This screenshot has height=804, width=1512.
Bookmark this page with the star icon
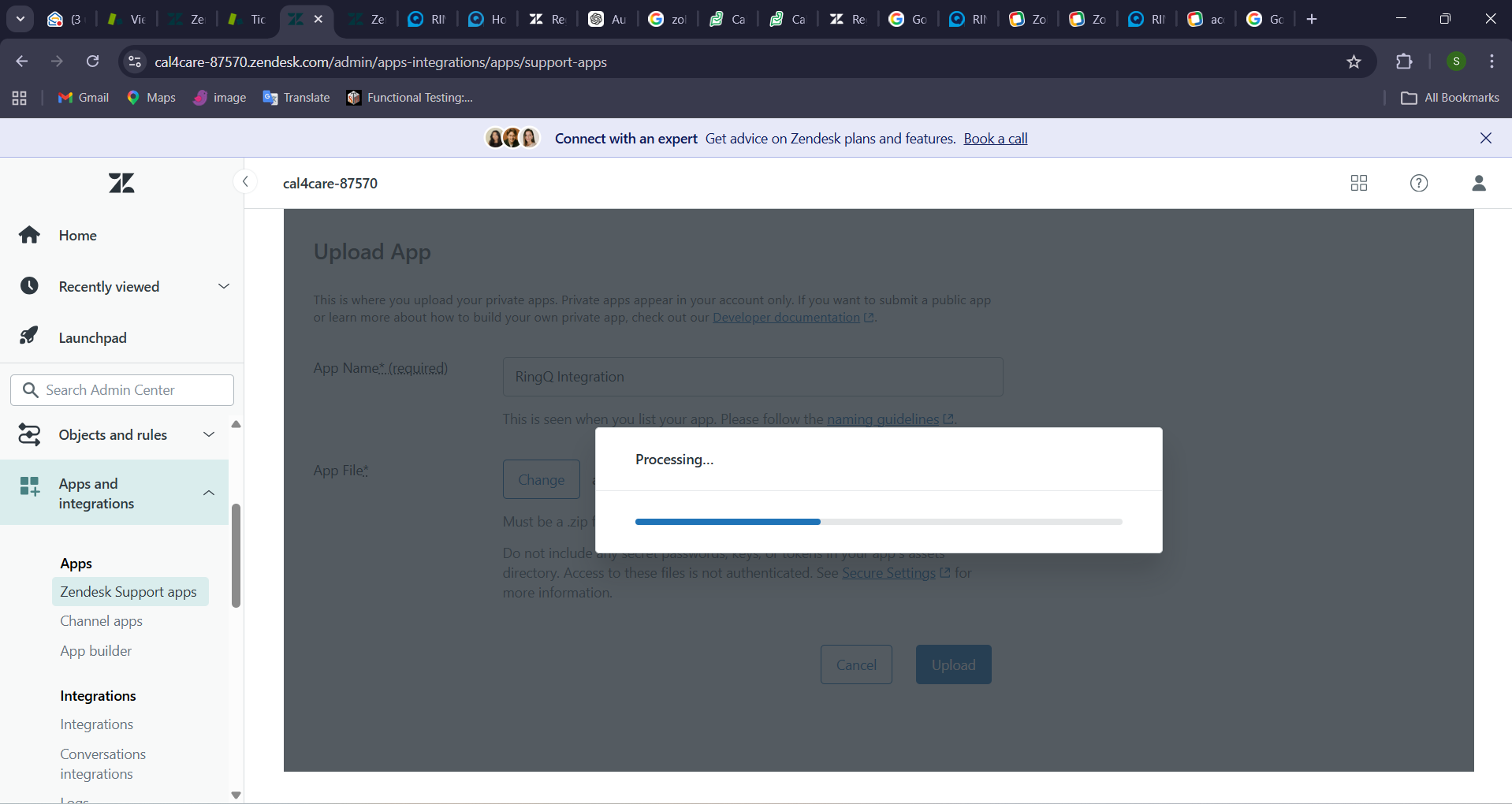tap(1354, 61)
